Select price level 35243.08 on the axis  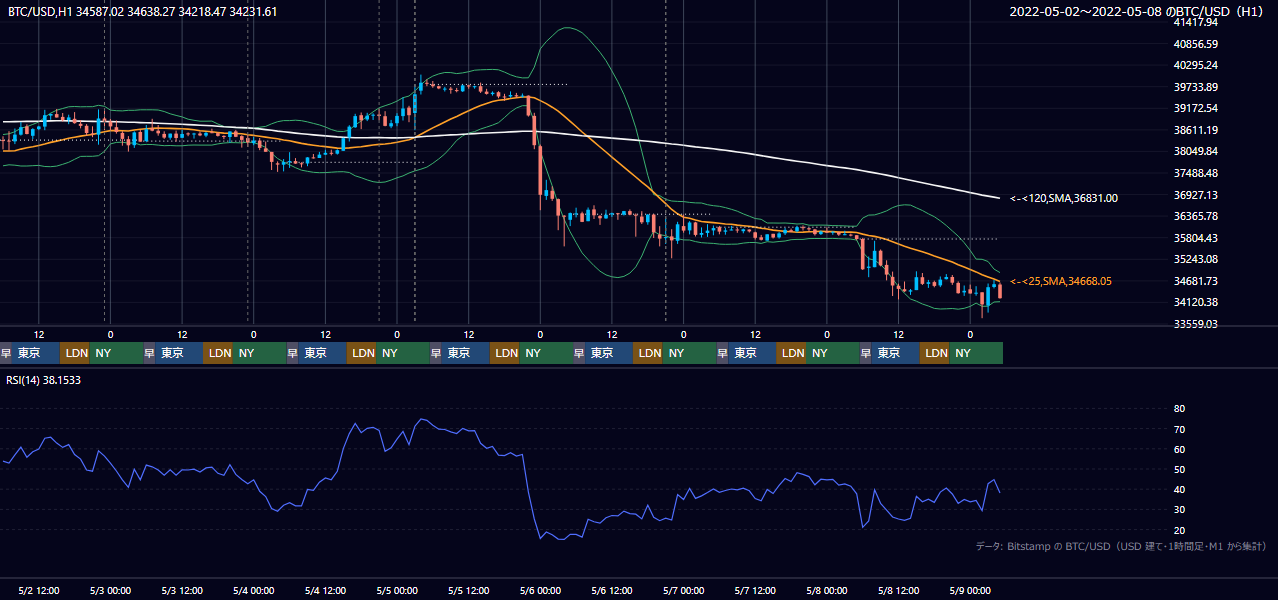1195,259
